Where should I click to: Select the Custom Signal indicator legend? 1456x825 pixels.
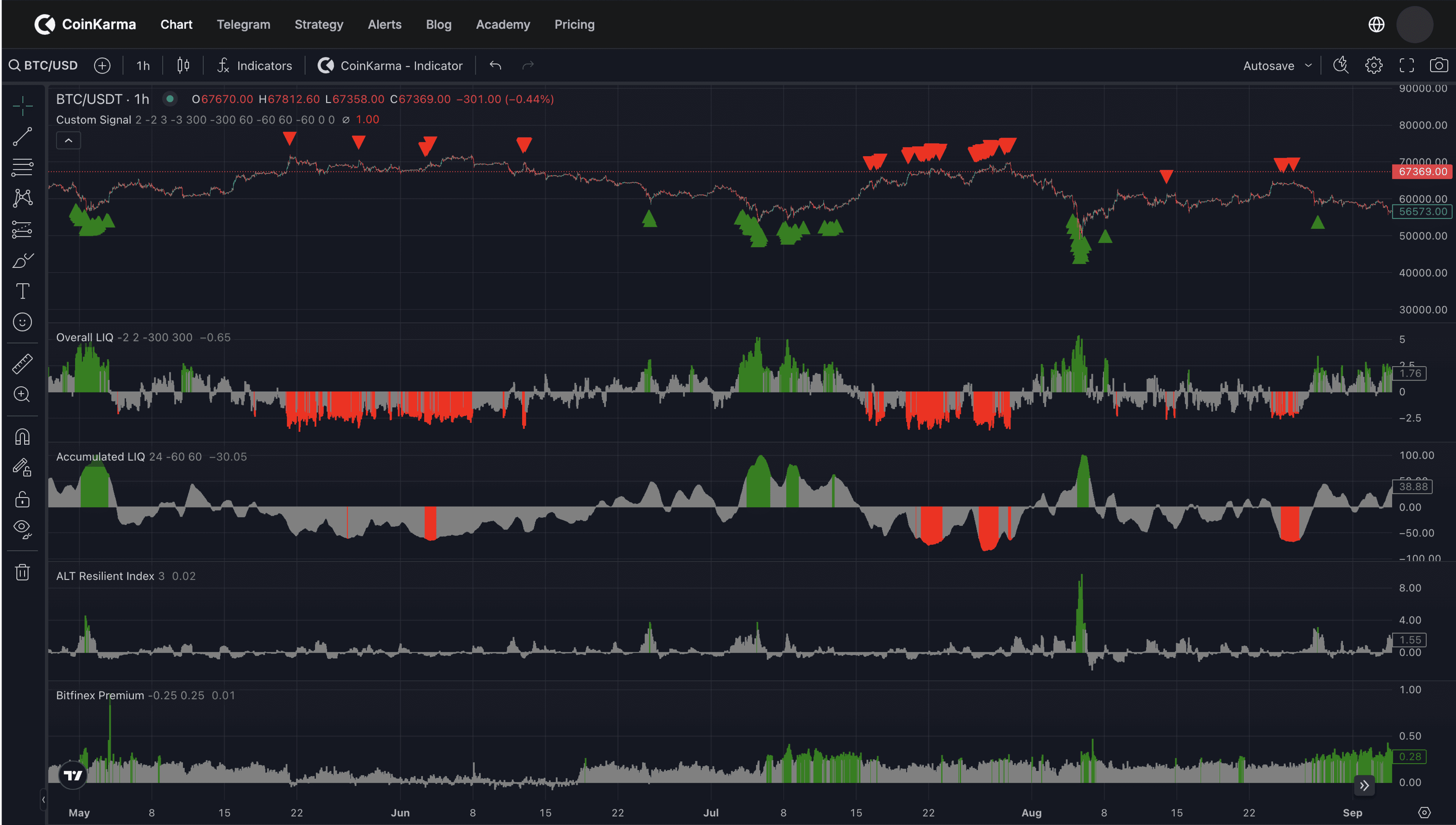click(94, 119)
